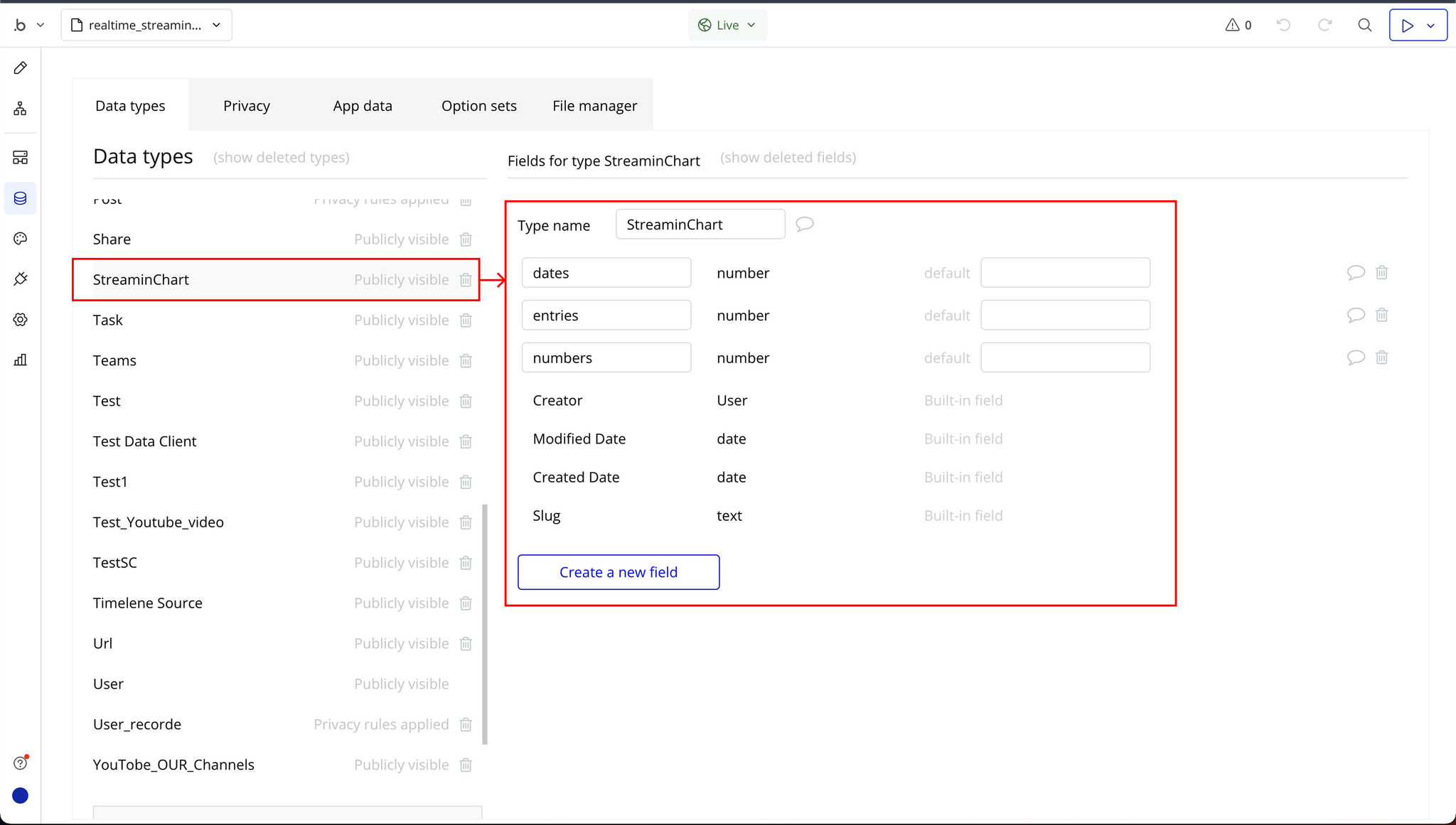Add comment on entries field
This screenshot has width=1456, height=825.
coord(1355,315)
